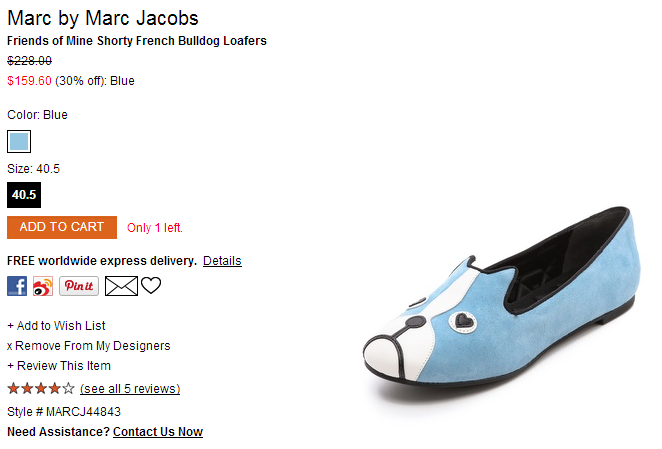Open Review This Item
The image size is (662, 449).
click(59, 365)
